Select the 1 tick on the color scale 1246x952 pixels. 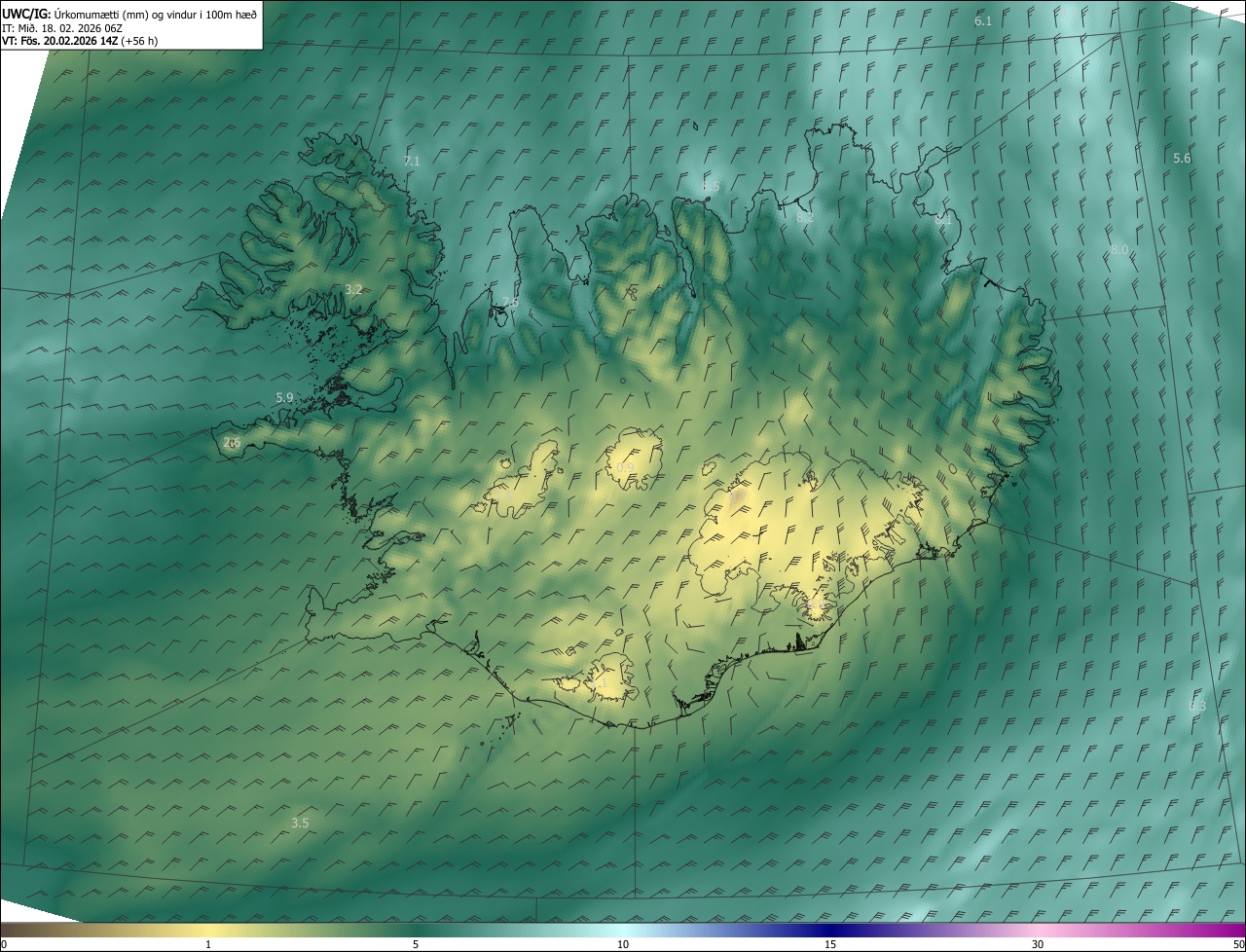pos(208,945)
